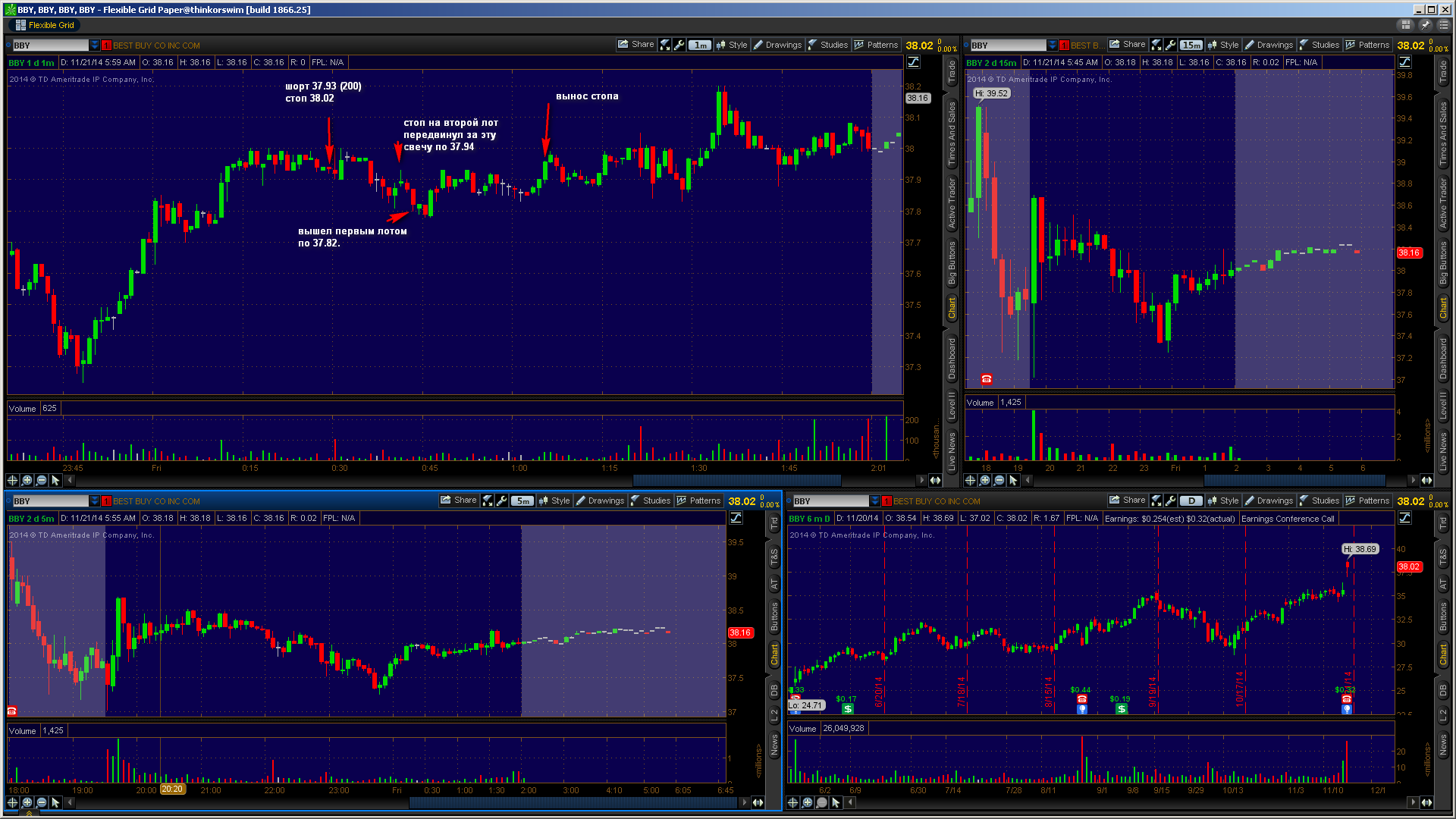Screen dimensions: 1456x819
Task: Open Drawings in the 15m chart
Action: click(x=1269, y=45)
